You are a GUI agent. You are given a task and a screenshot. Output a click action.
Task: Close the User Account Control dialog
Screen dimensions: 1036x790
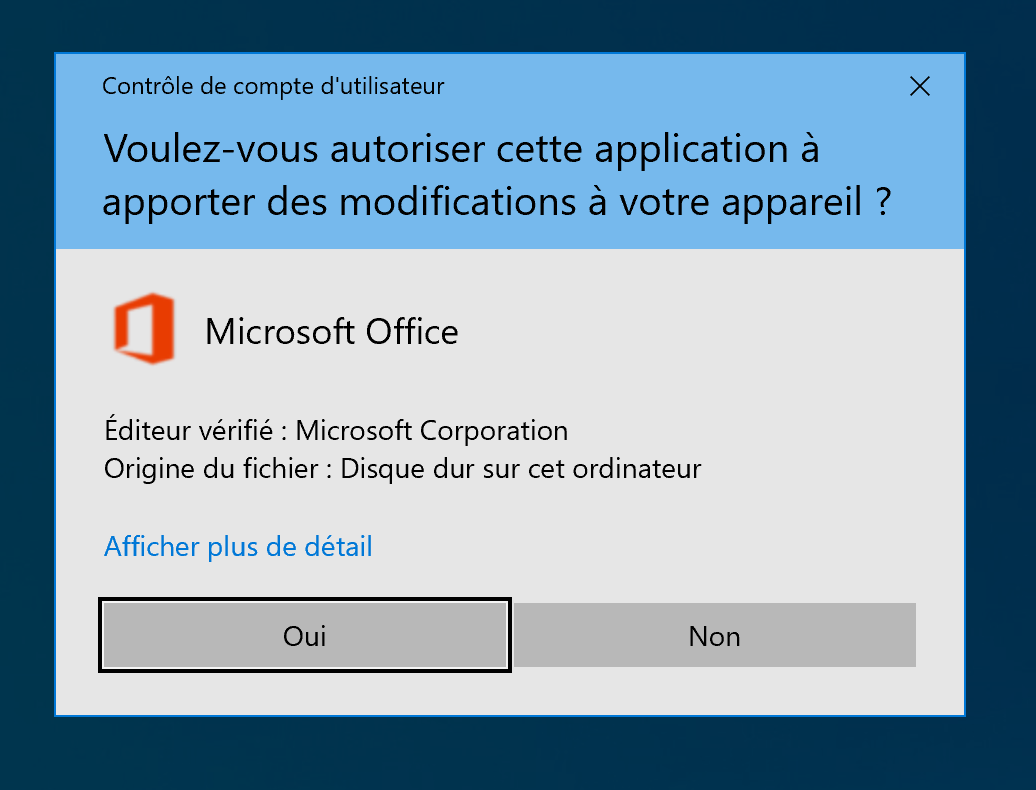920,86
